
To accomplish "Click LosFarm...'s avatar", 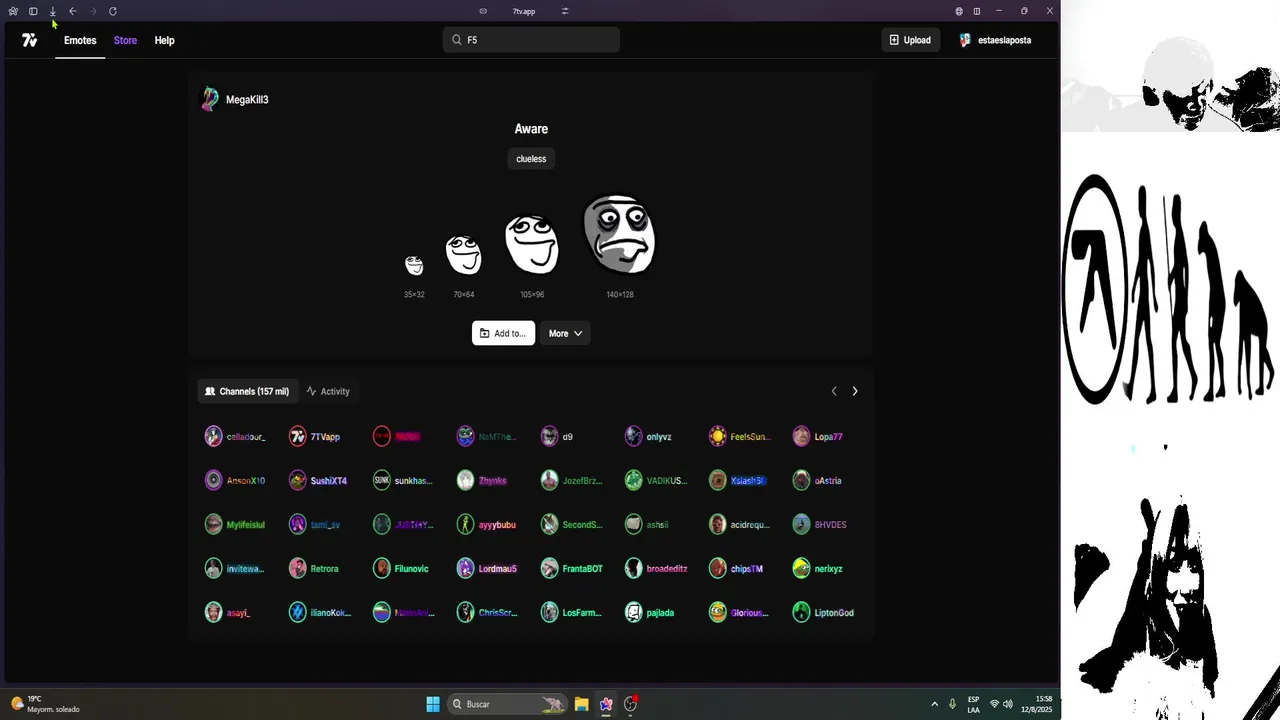I will click(549, 612).
